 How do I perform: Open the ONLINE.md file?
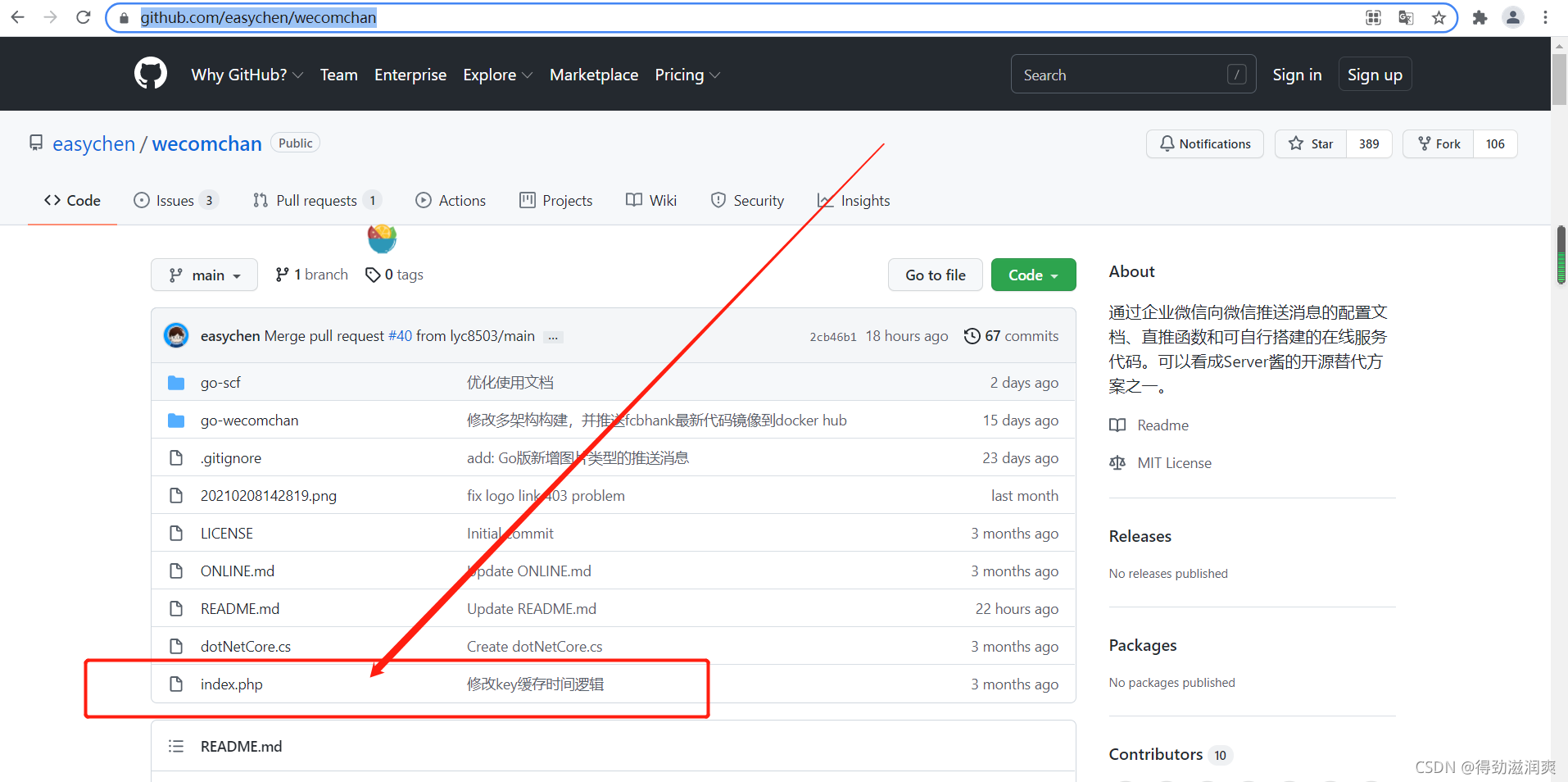tap(238, 571)
